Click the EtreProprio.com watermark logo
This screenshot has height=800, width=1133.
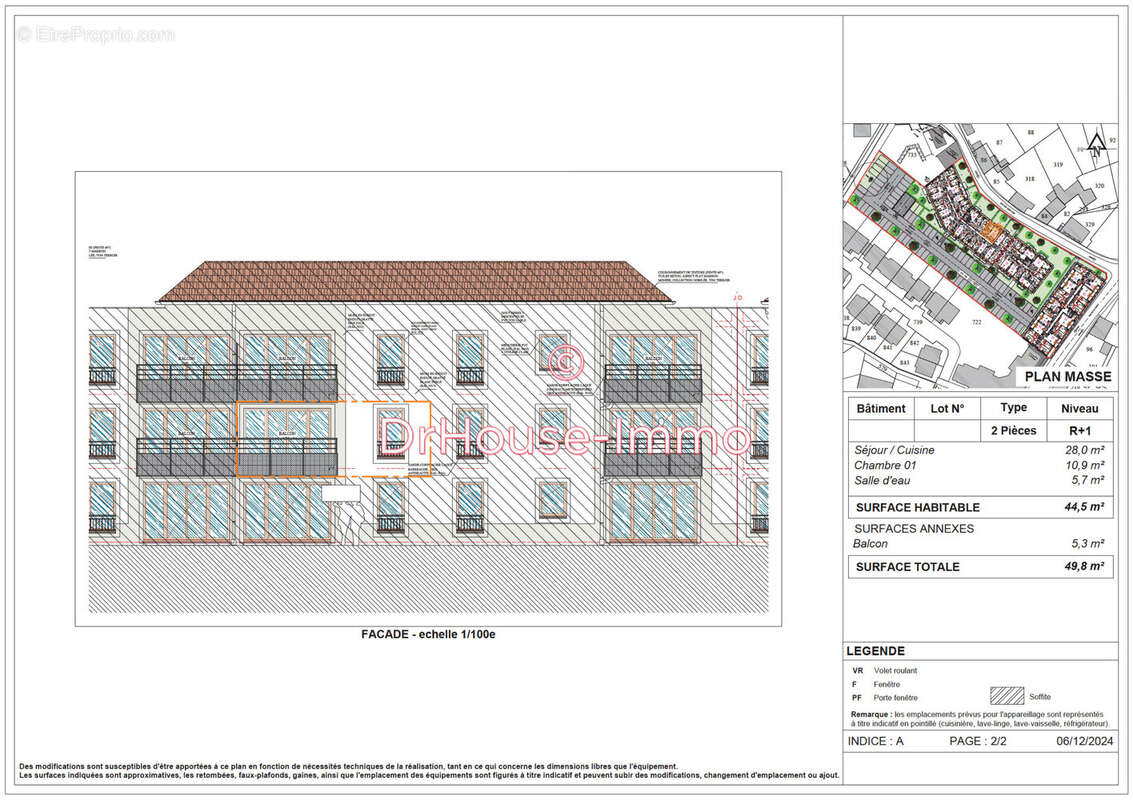(x=95, y=35)
